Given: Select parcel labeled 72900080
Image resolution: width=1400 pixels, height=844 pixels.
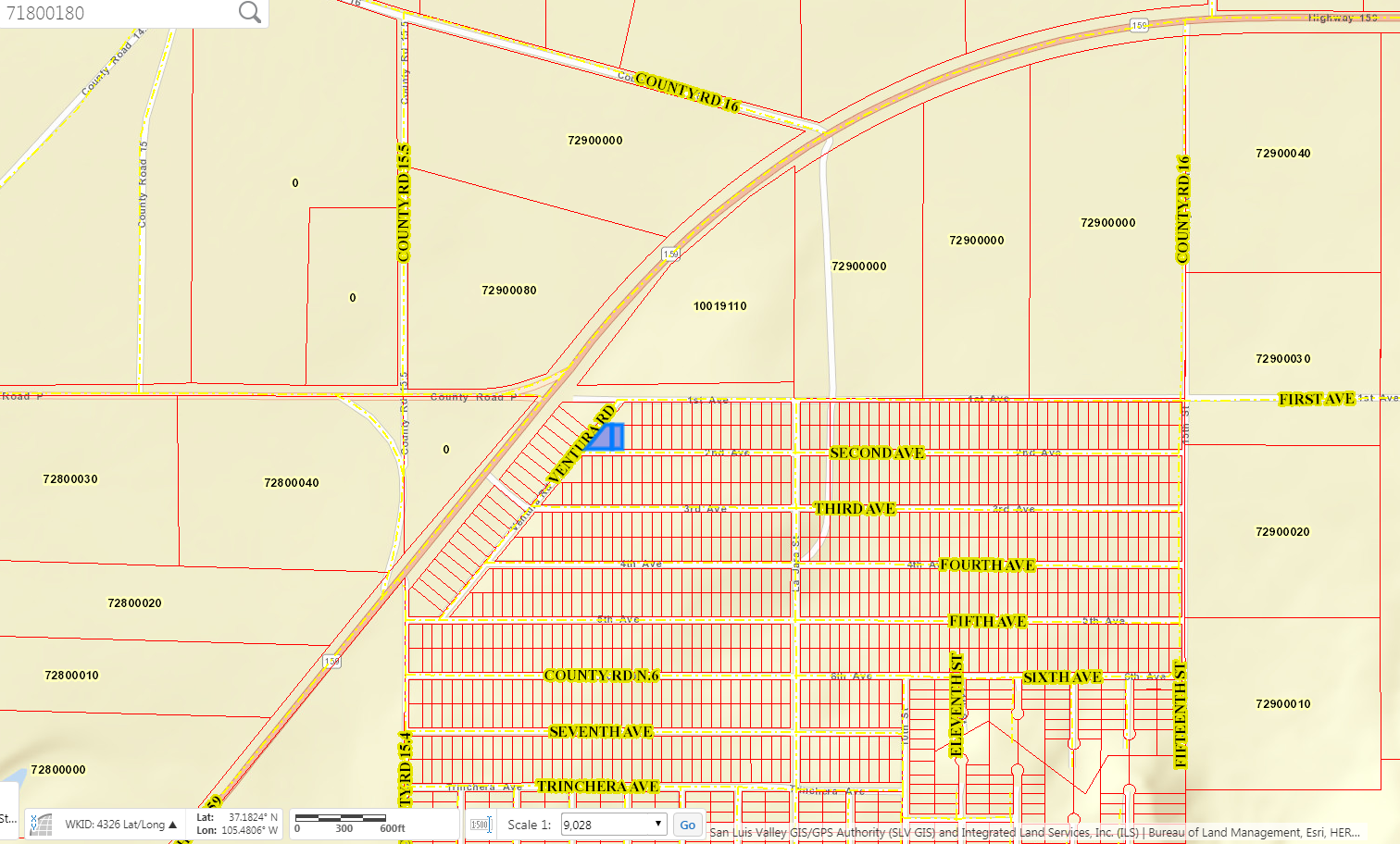Looking at the screenshot, I should [x=508, y=291].
